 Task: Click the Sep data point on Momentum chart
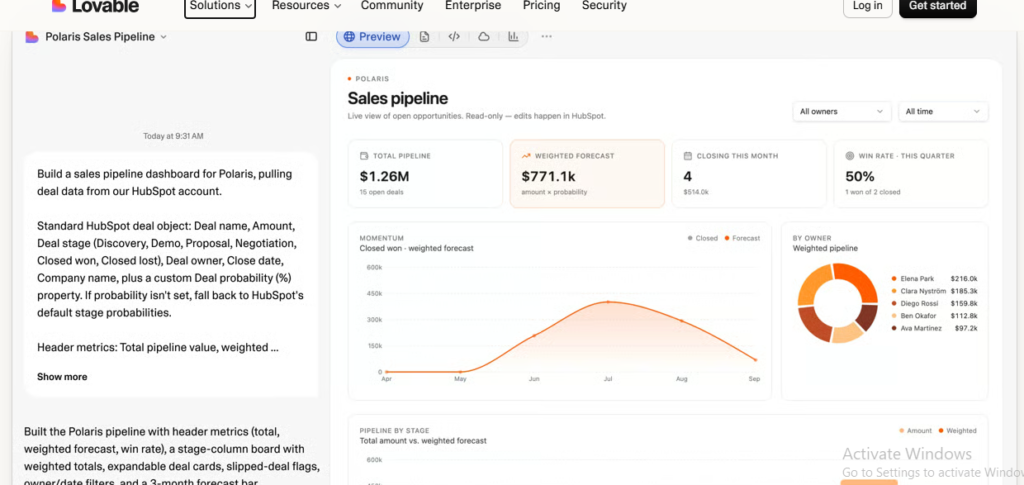coord(756,360)
